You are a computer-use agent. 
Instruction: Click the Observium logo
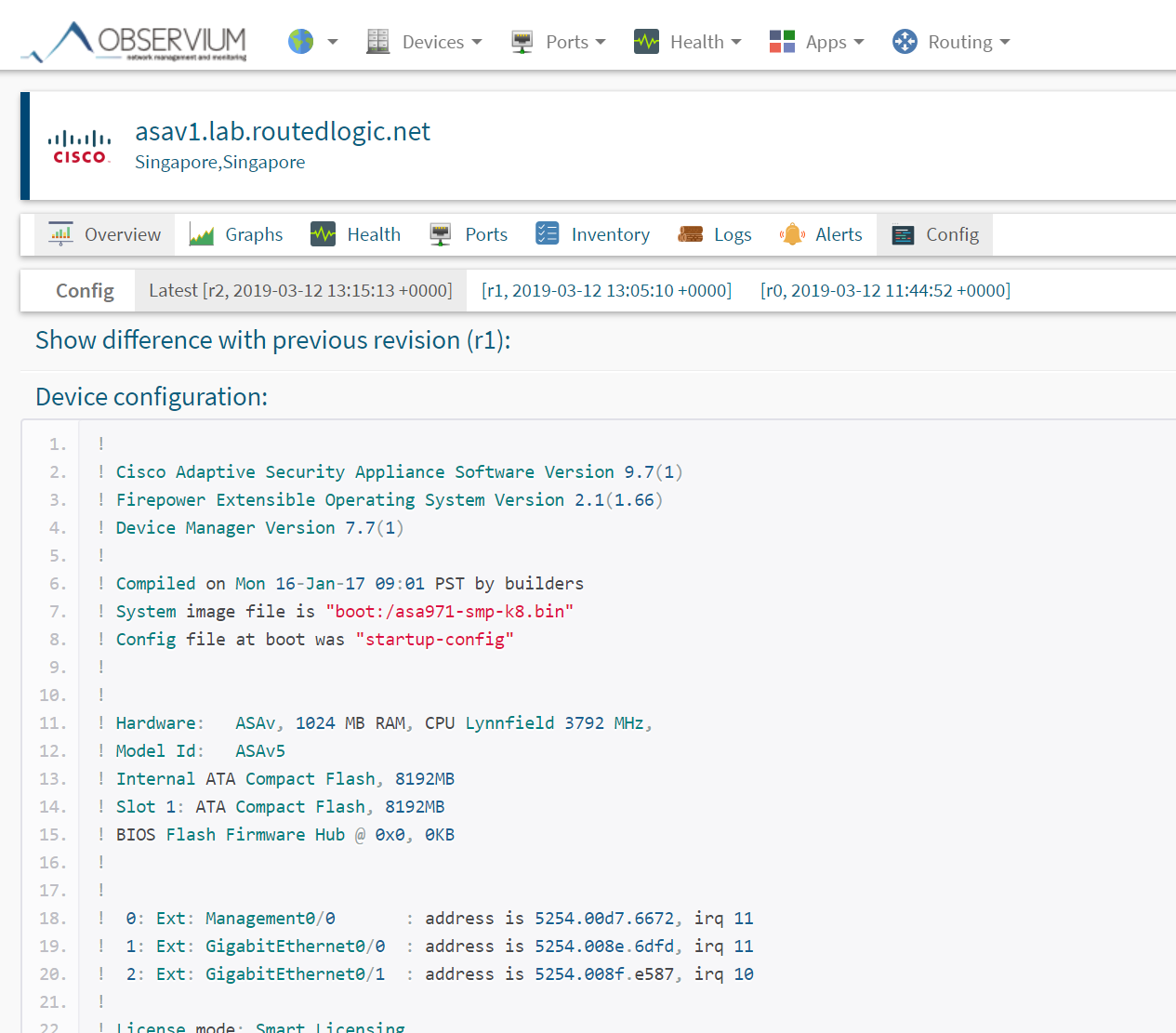(x=135, y=42)
